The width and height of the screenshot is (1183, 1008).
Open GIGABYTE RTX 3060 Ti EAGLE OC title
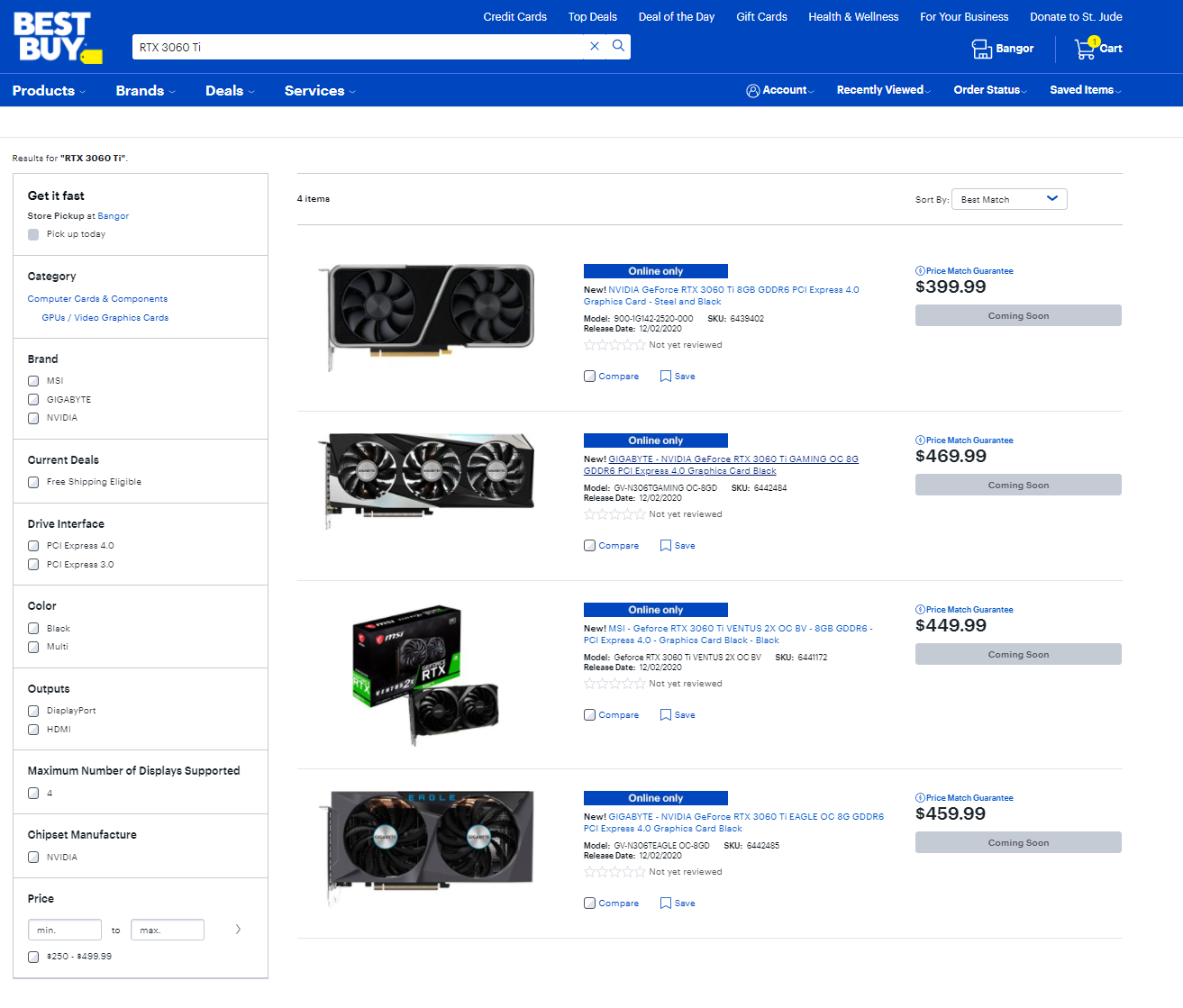click(733, 822)
